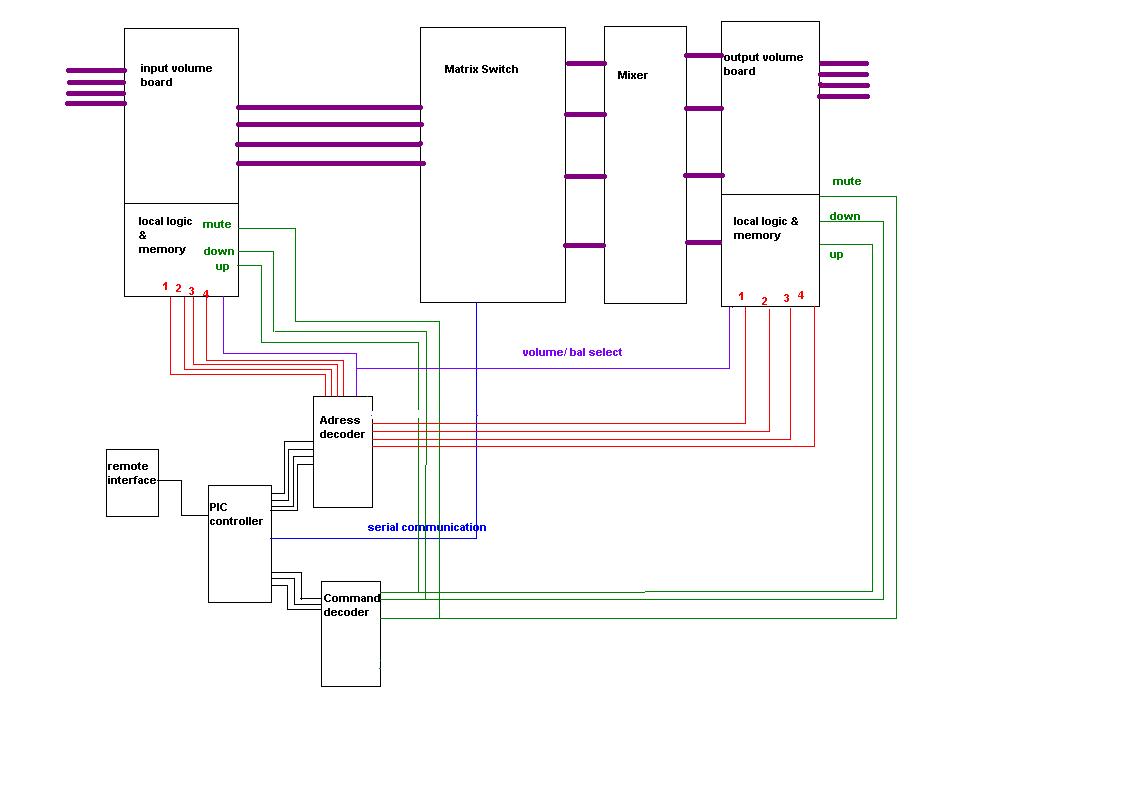This screenshot has width=1122, height=802.
Task: Click red number 3 on input board
Action: [192, 291]
